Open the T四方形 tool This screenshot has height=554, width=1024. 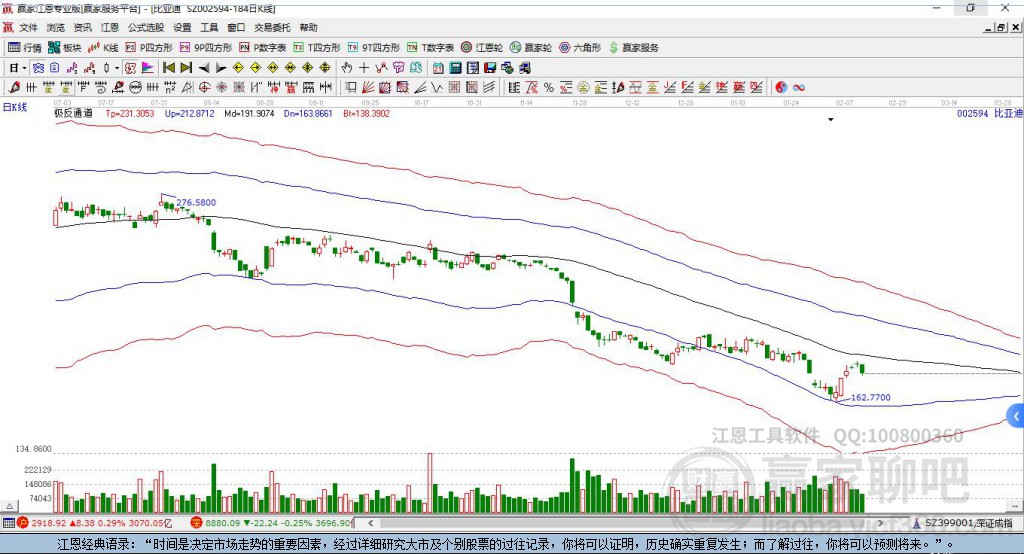(317, 48)
